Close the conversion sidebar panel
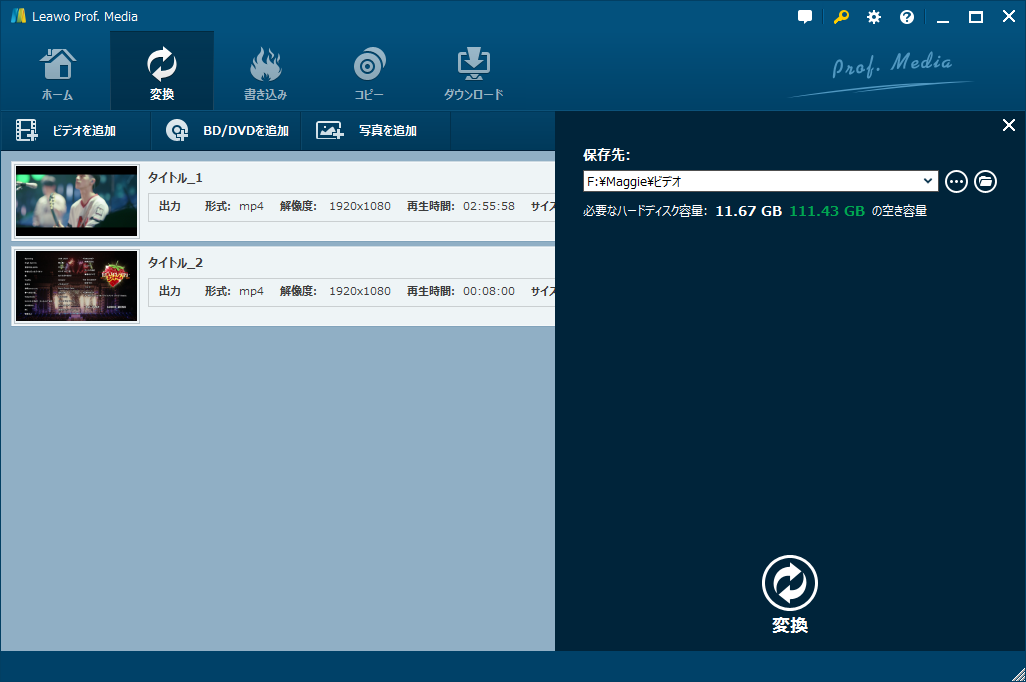 click(x=1008, y=125)
